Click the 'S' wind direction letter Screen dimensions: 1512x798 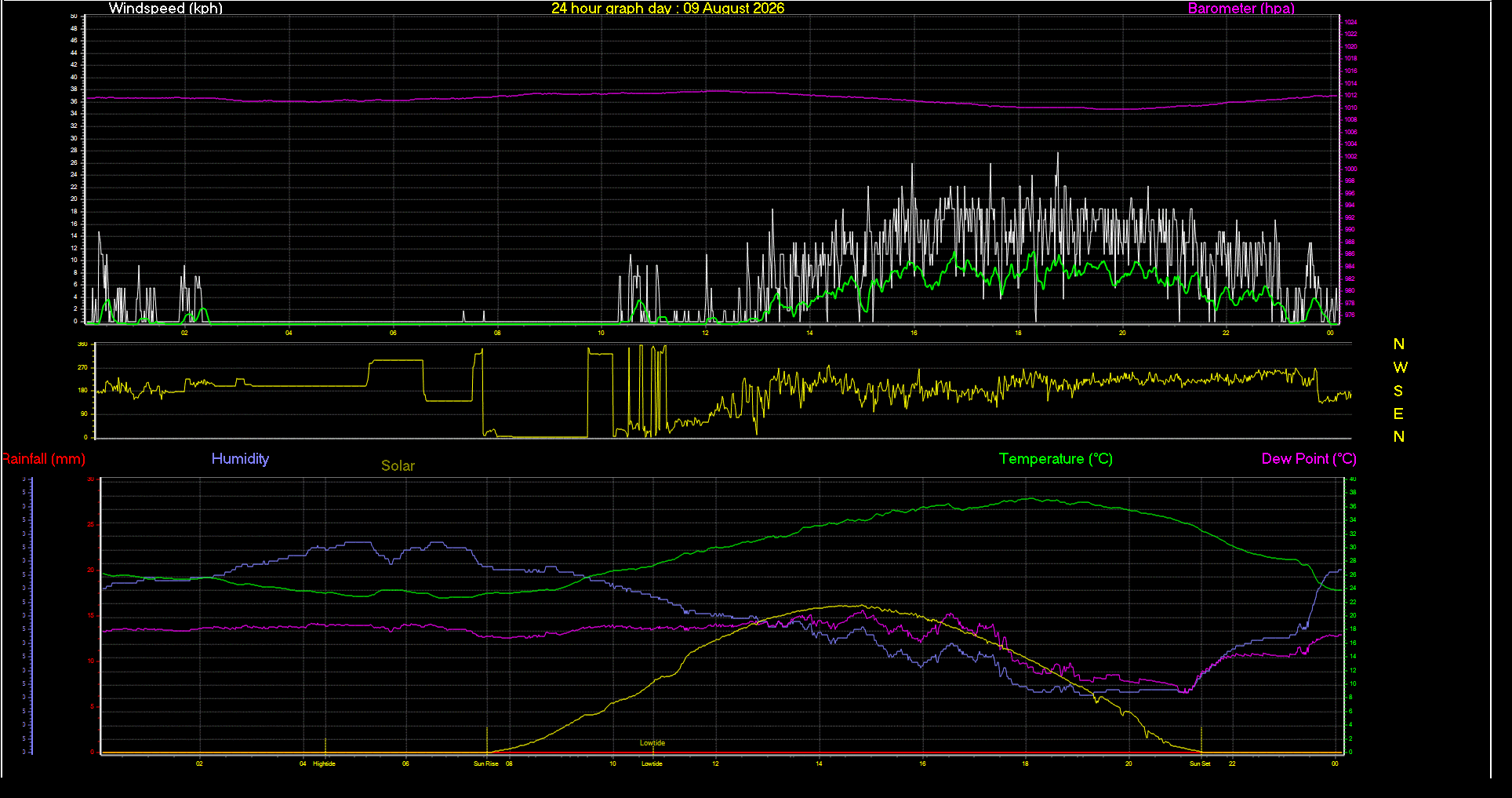pos(1398,391)
